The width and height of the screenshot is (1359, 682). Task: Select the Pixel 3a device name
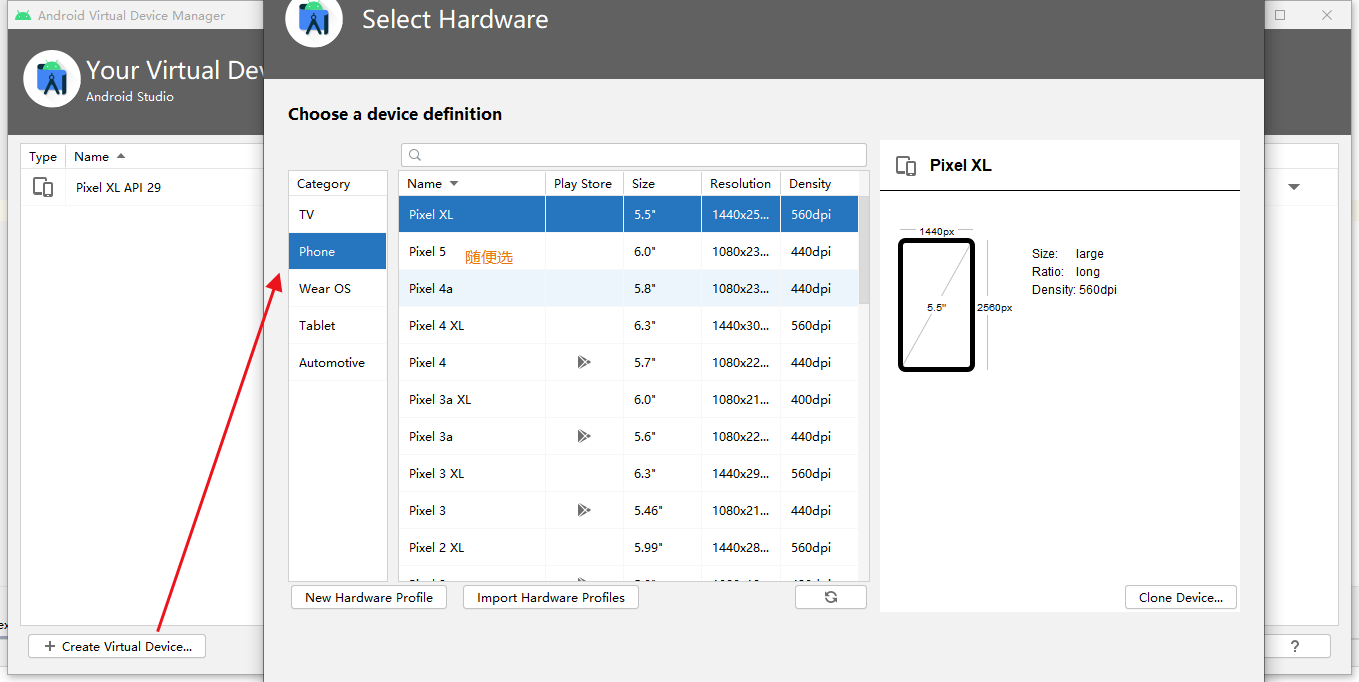click(431, 436)
